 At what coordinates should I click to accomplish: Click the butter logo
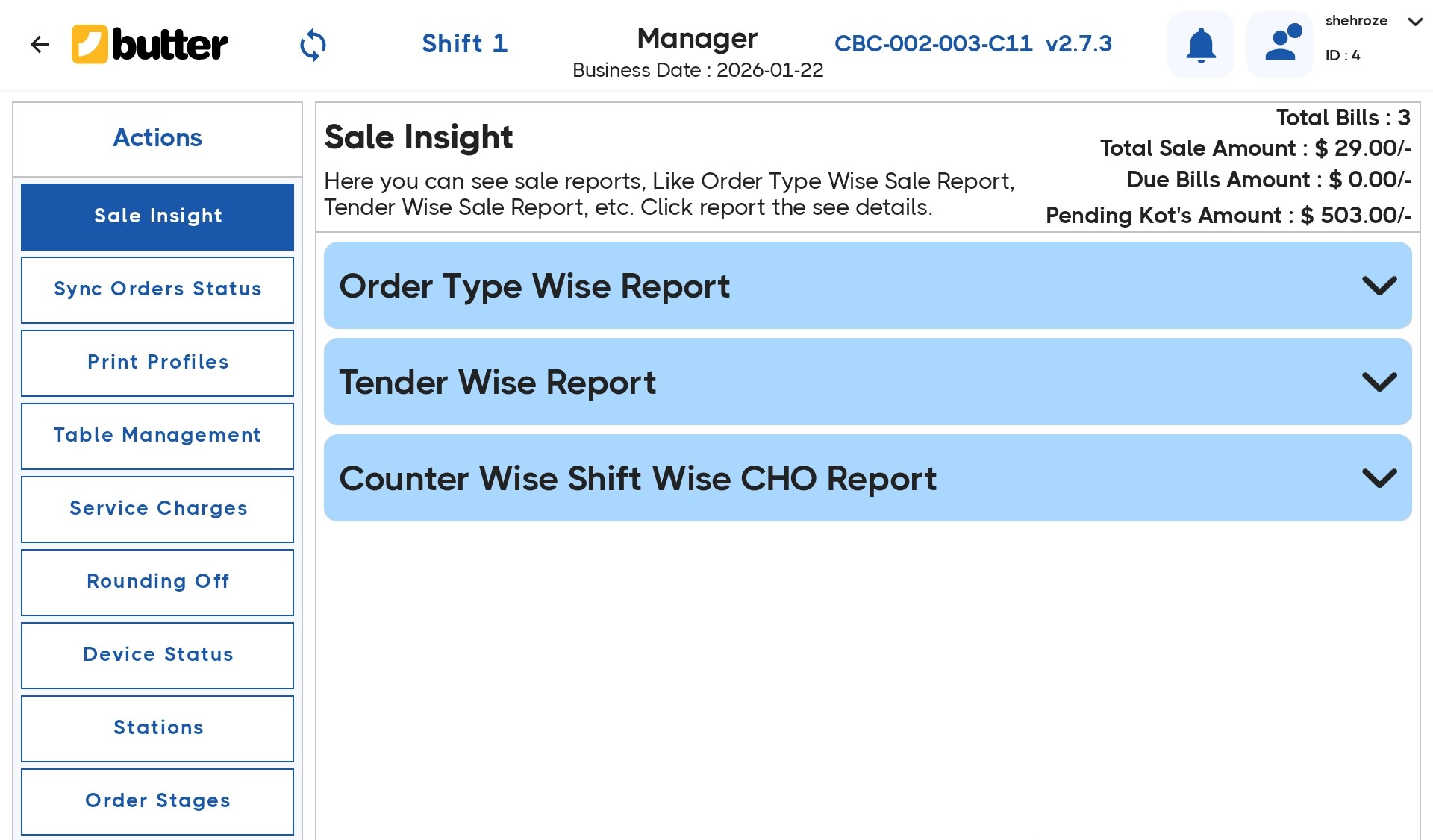pos(150,45)
